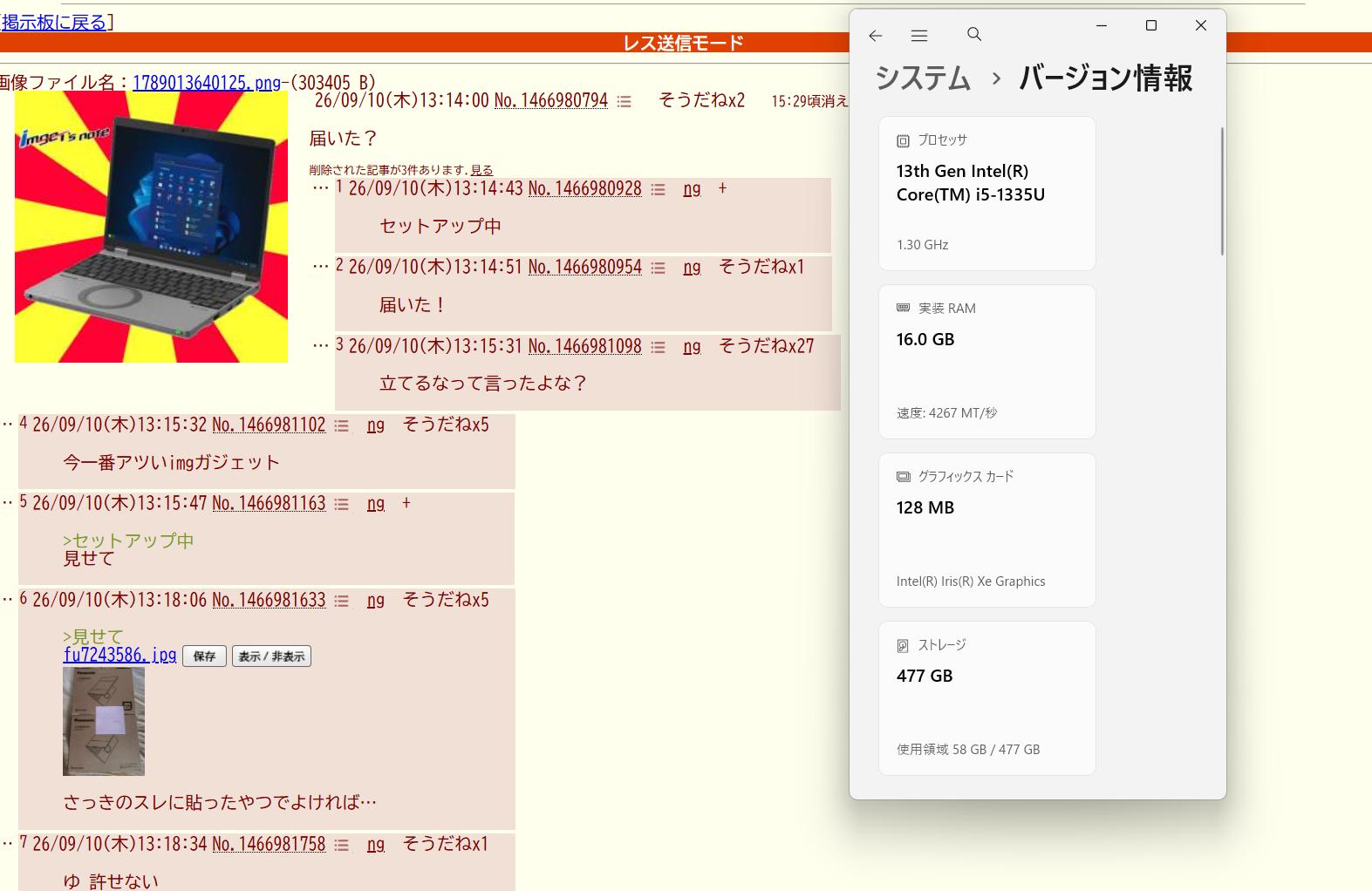Open image file link 1789013640125.png
This screenshot has width=1372, height=891.
207,83
